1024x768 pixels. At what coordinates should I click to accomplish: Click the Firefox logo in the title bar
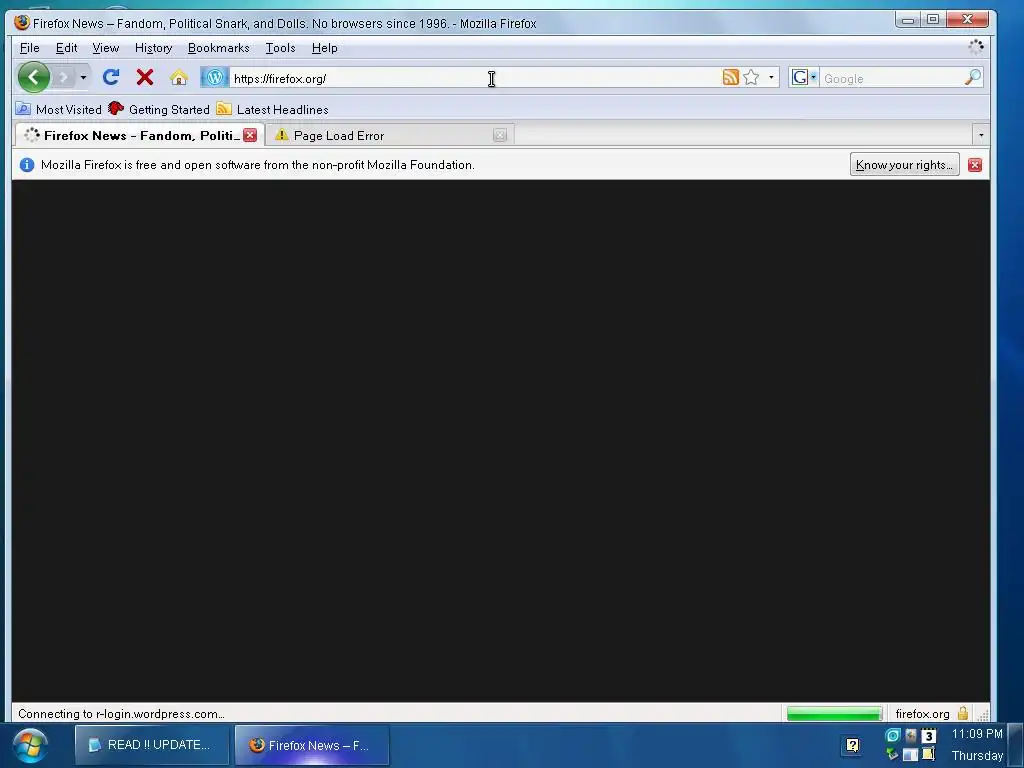click(x=22, y=23)
